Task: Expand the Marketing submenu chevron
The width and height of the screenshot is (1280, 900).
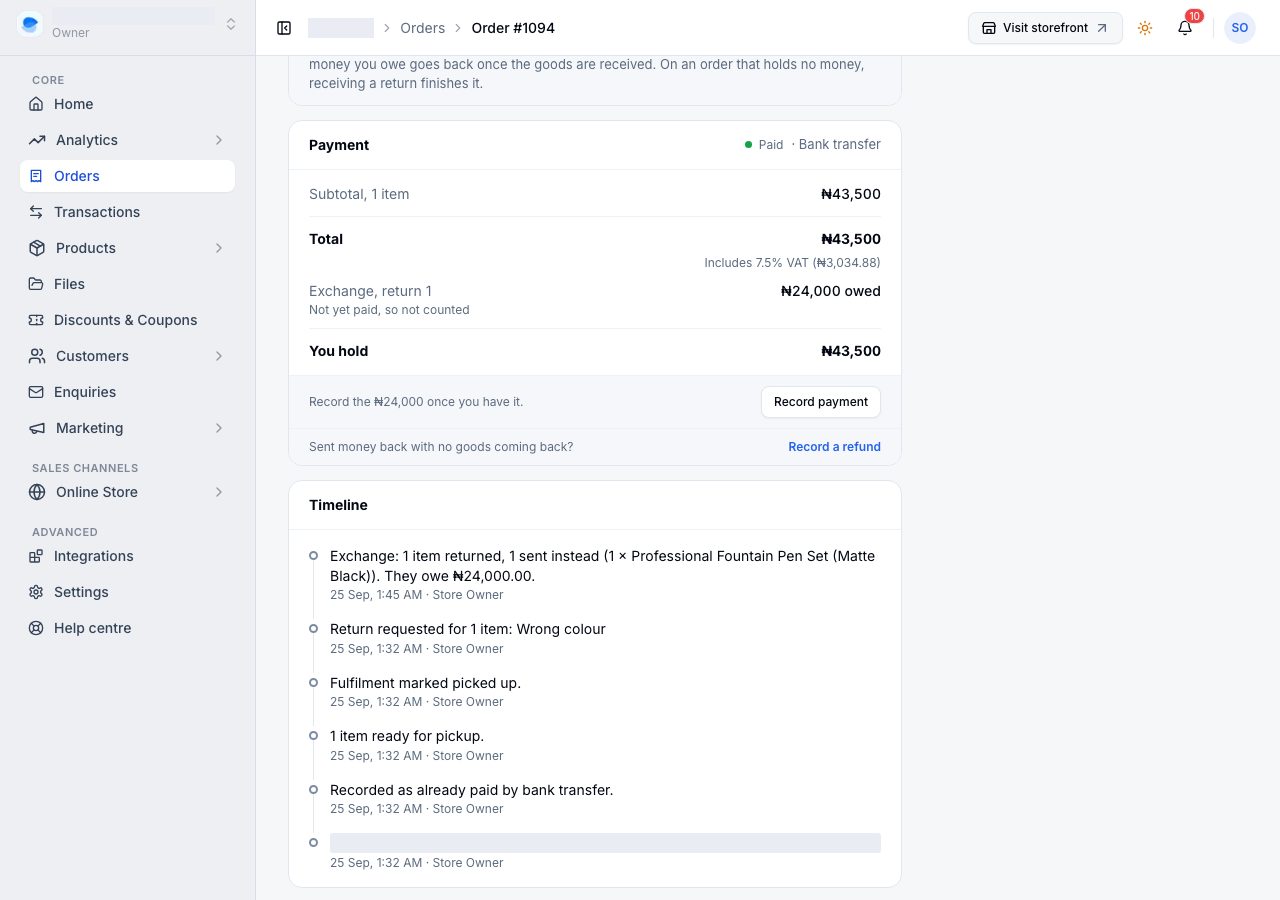Action: (219, 428)
